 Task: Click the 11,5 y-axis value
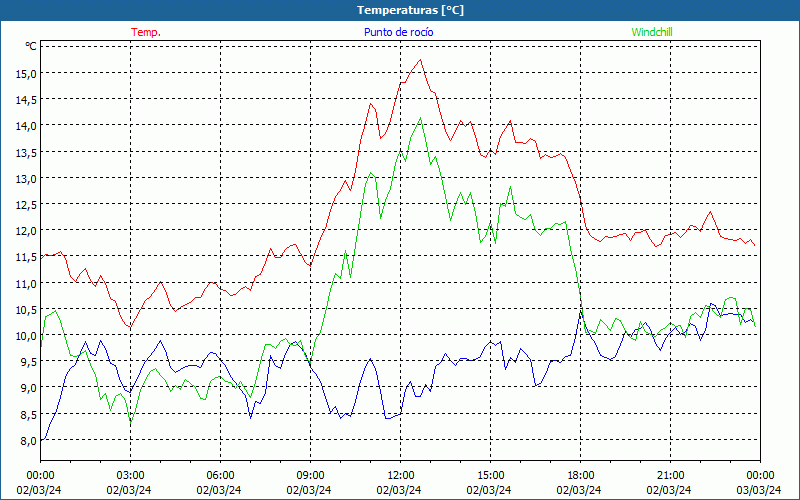(26, 257)
